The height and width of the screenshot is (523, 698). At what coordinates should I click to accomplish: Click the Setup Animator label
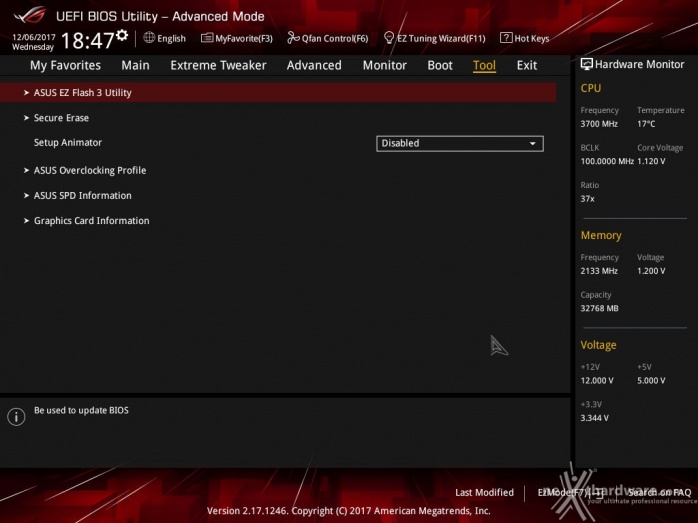(x=68, y=142)
